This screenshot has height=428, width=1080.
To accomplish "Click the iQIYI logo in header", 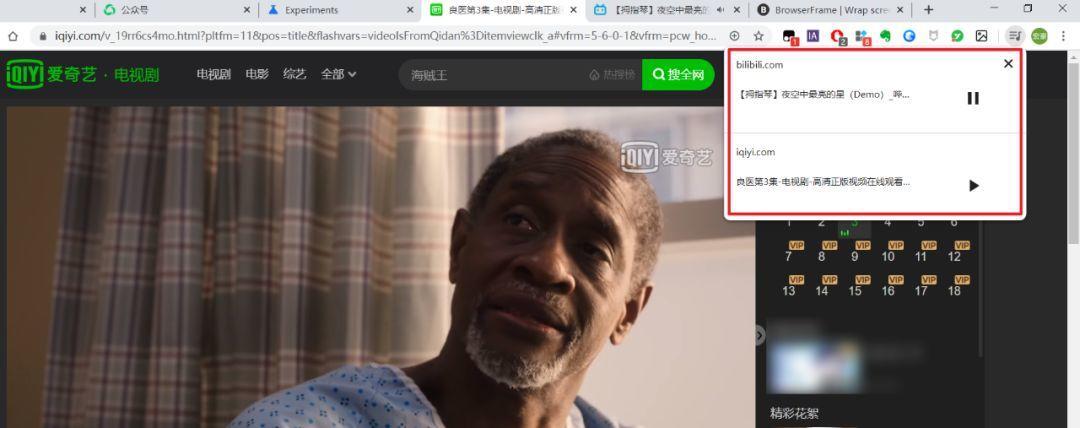I will [x=25, y=74].
